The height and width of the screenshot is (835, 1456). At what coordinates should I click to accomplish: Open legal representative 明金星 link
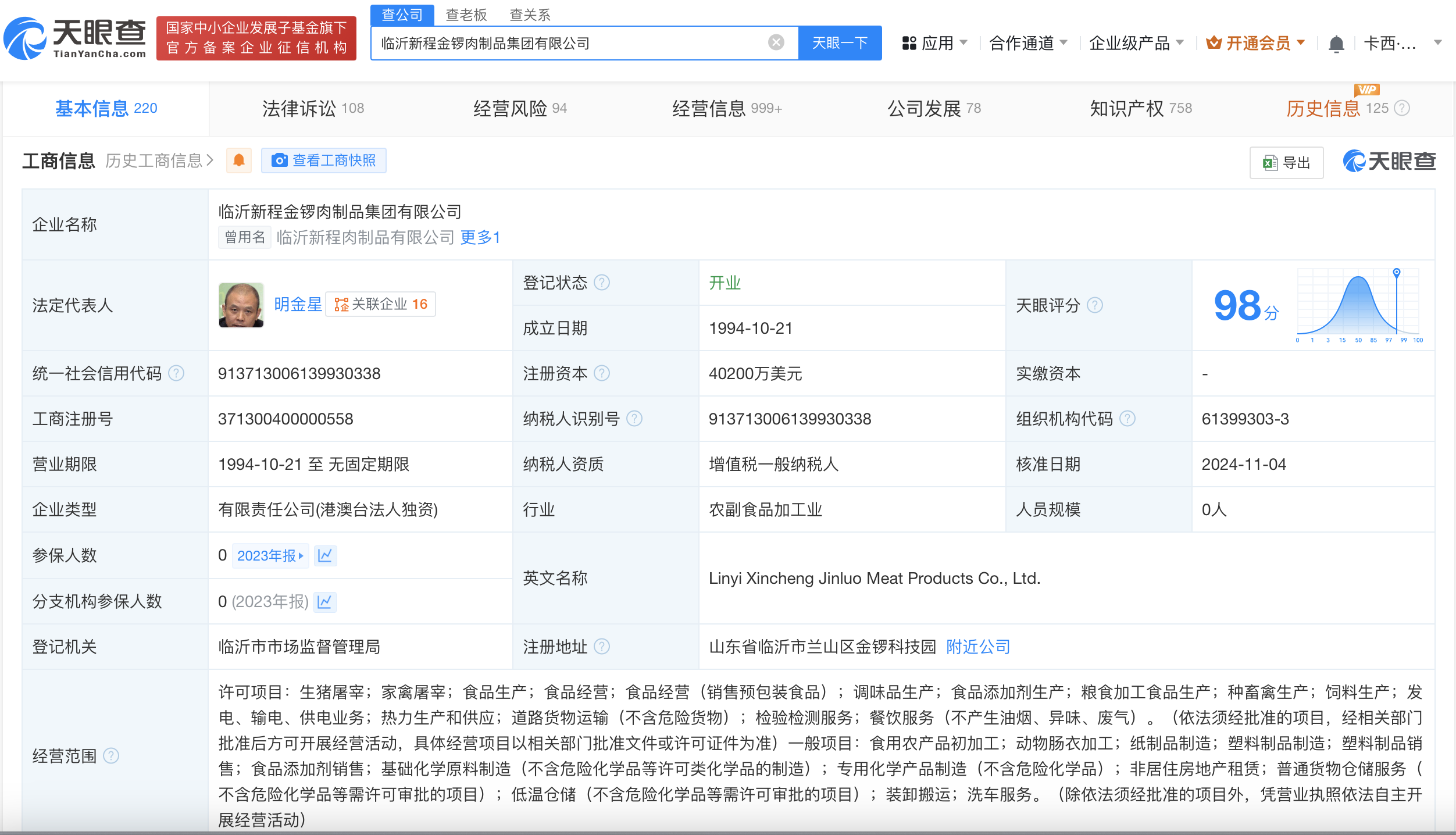(x=298, y=304)
